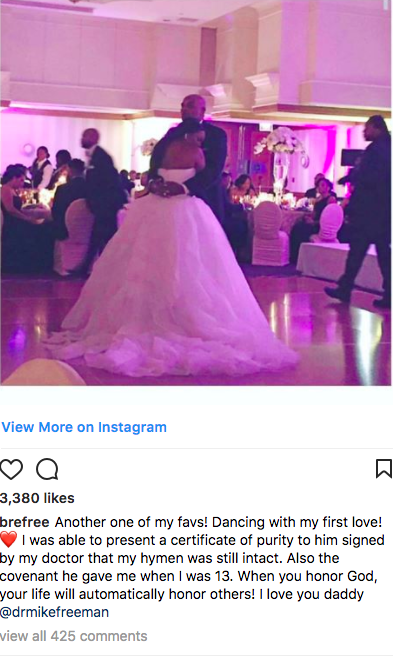Click the father's head in the dance photo
The image size is (393, 659).
coord(194,108)
